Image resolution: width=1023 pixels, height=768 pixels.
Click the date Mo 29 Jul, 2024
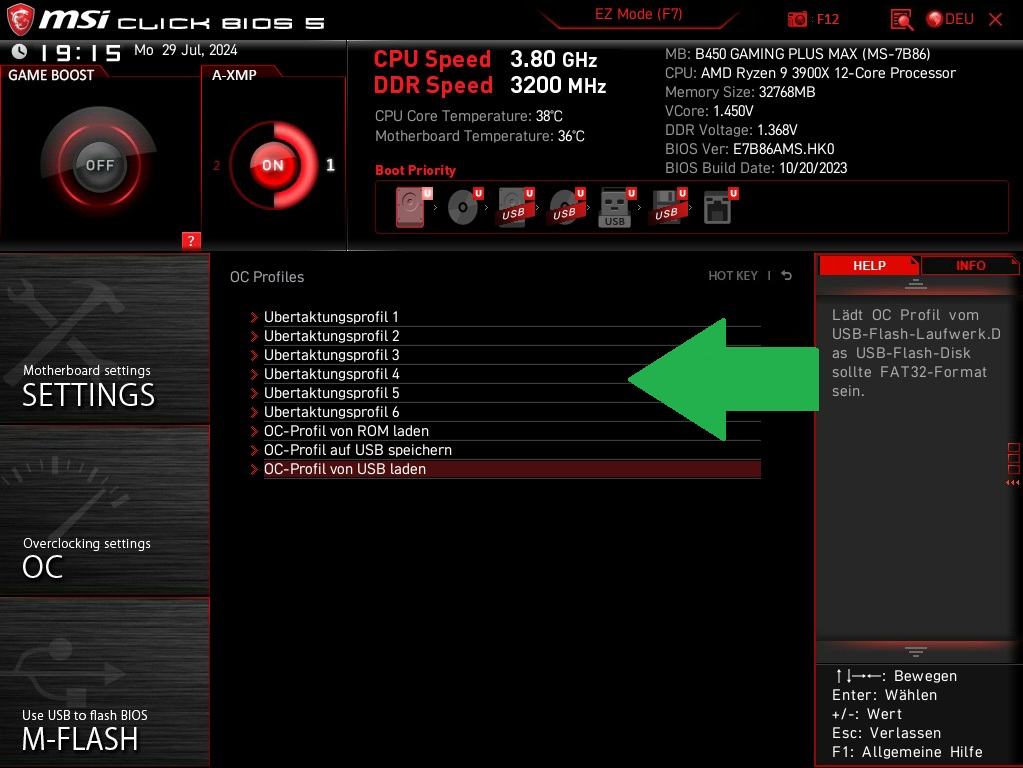[185, 50]
